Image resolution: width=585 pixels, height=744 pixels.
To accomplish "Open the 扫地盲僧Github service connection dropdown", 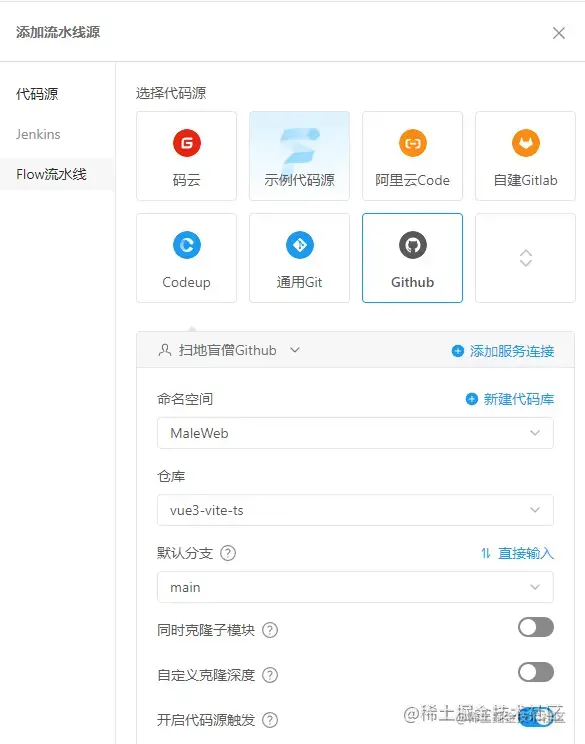I will [x=228, y=350].
